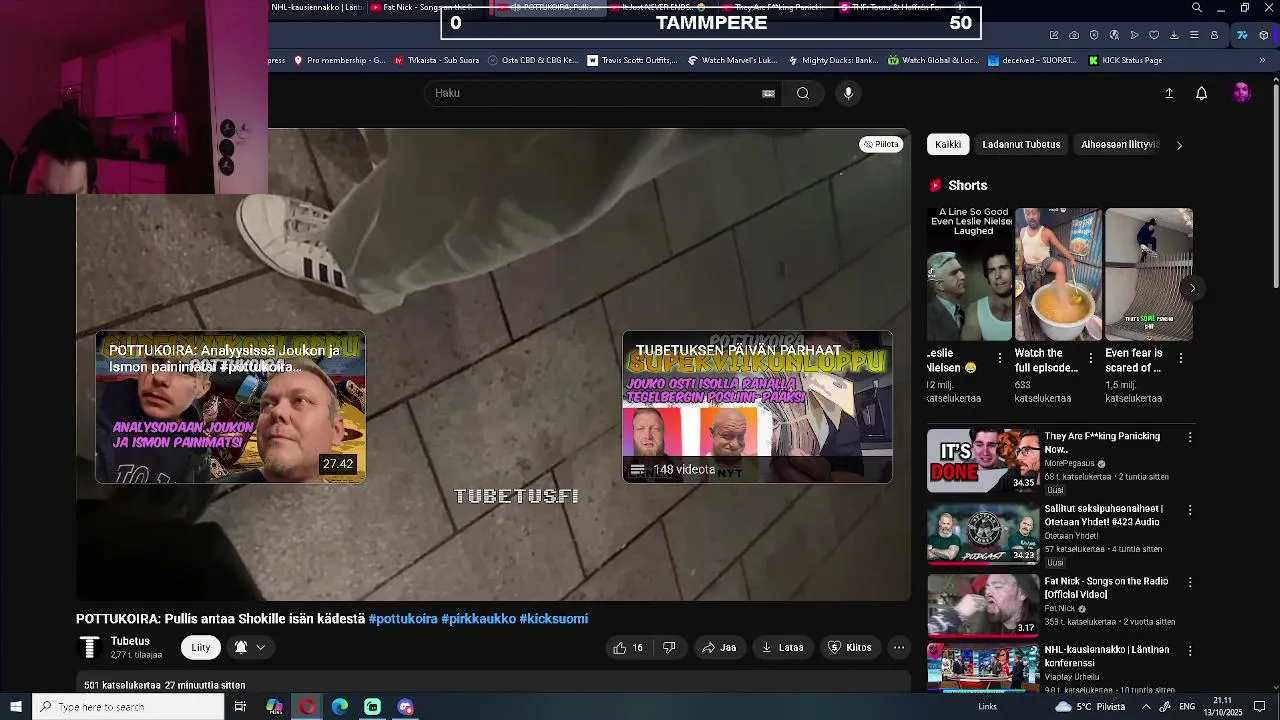The width and height of the screenshot is (1280, 720).
Task: Open Discord from taskbar
Action: click(405, 707)
